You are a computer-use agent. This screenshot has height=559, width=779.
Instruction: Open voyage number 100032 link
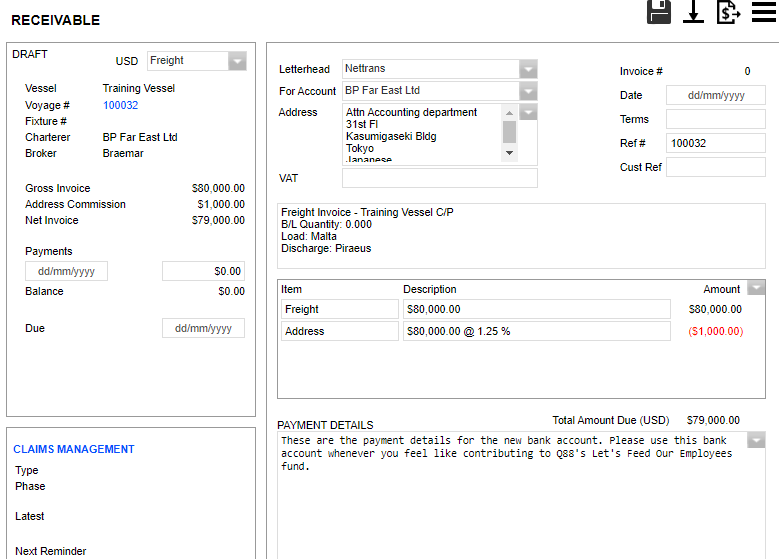pos(120,105)
